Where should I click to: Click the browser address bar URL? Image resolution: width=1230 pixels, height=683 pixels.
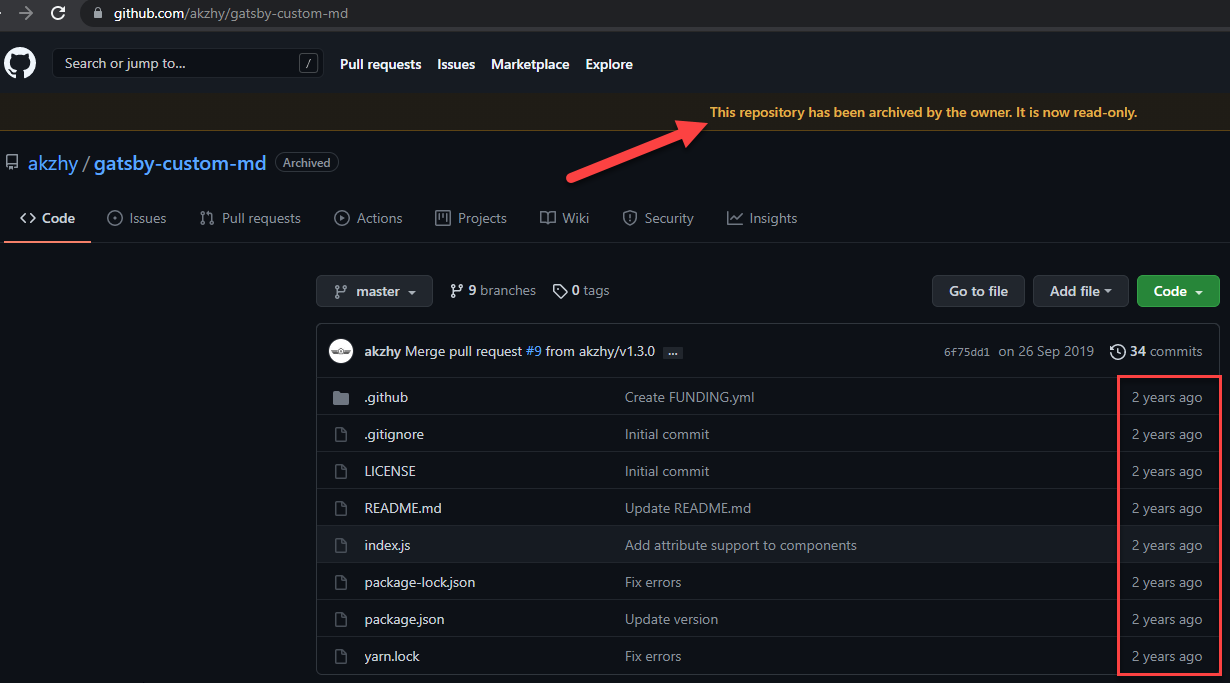tap(230, 14)
